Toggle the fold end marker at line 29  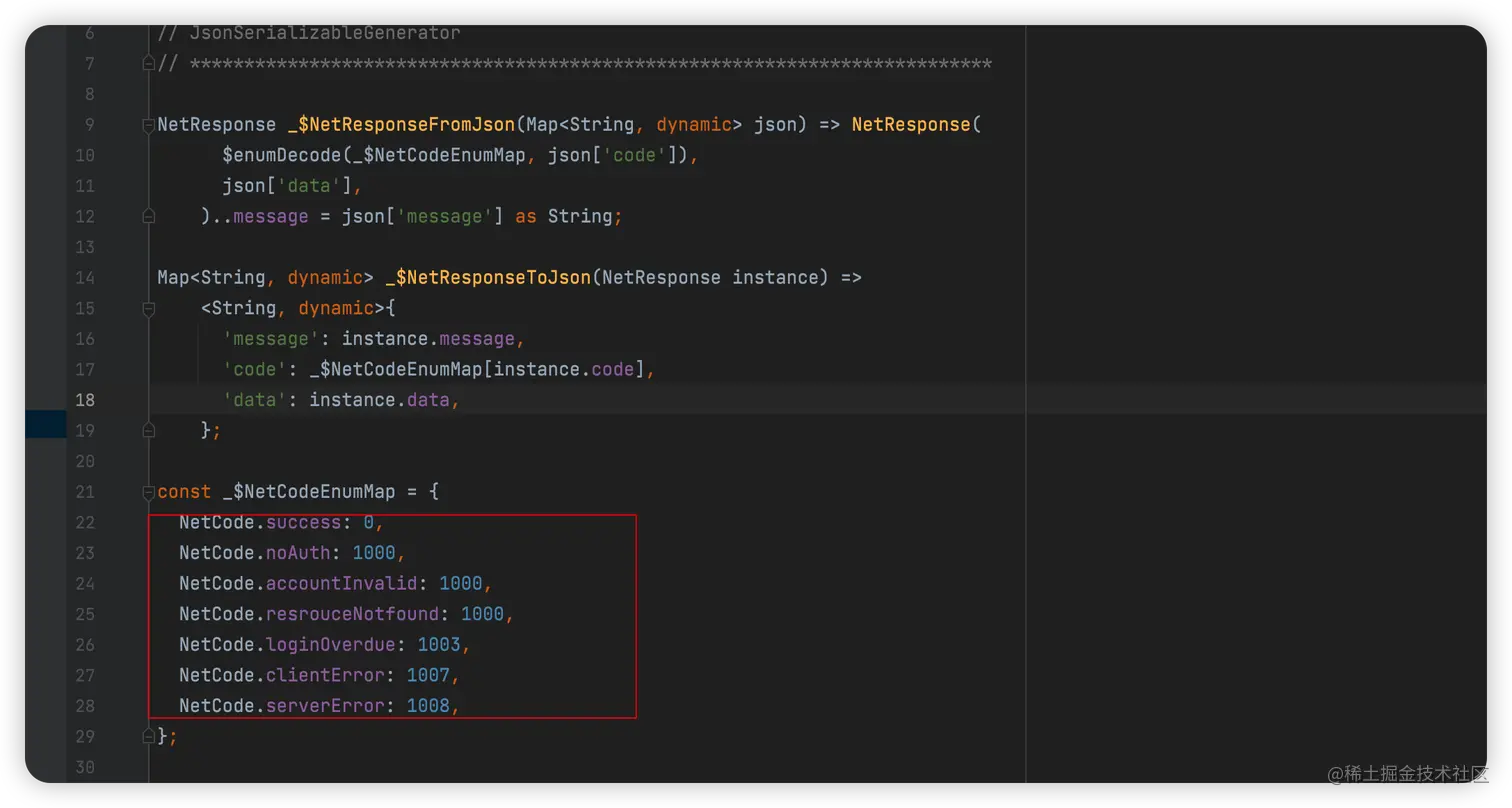click(x=149, y=736)
